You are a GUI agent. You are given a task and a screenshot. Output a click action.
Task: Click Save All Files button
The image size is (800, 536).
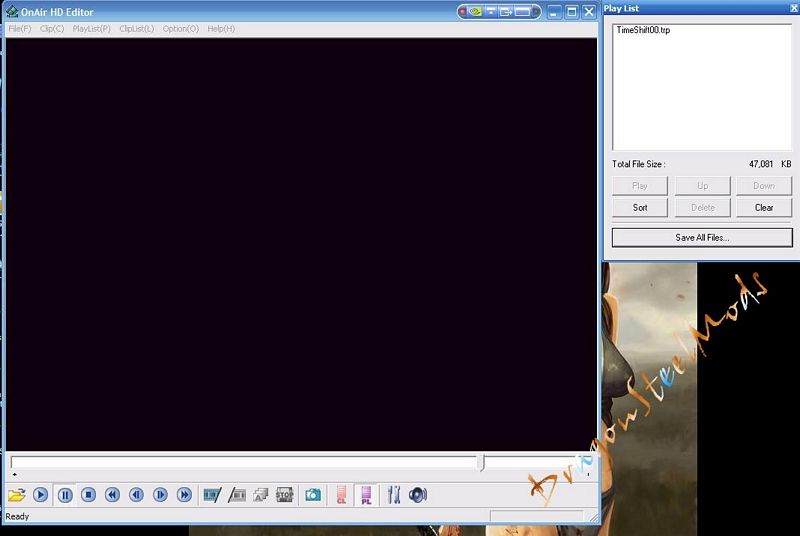click(x=702, y=238)
